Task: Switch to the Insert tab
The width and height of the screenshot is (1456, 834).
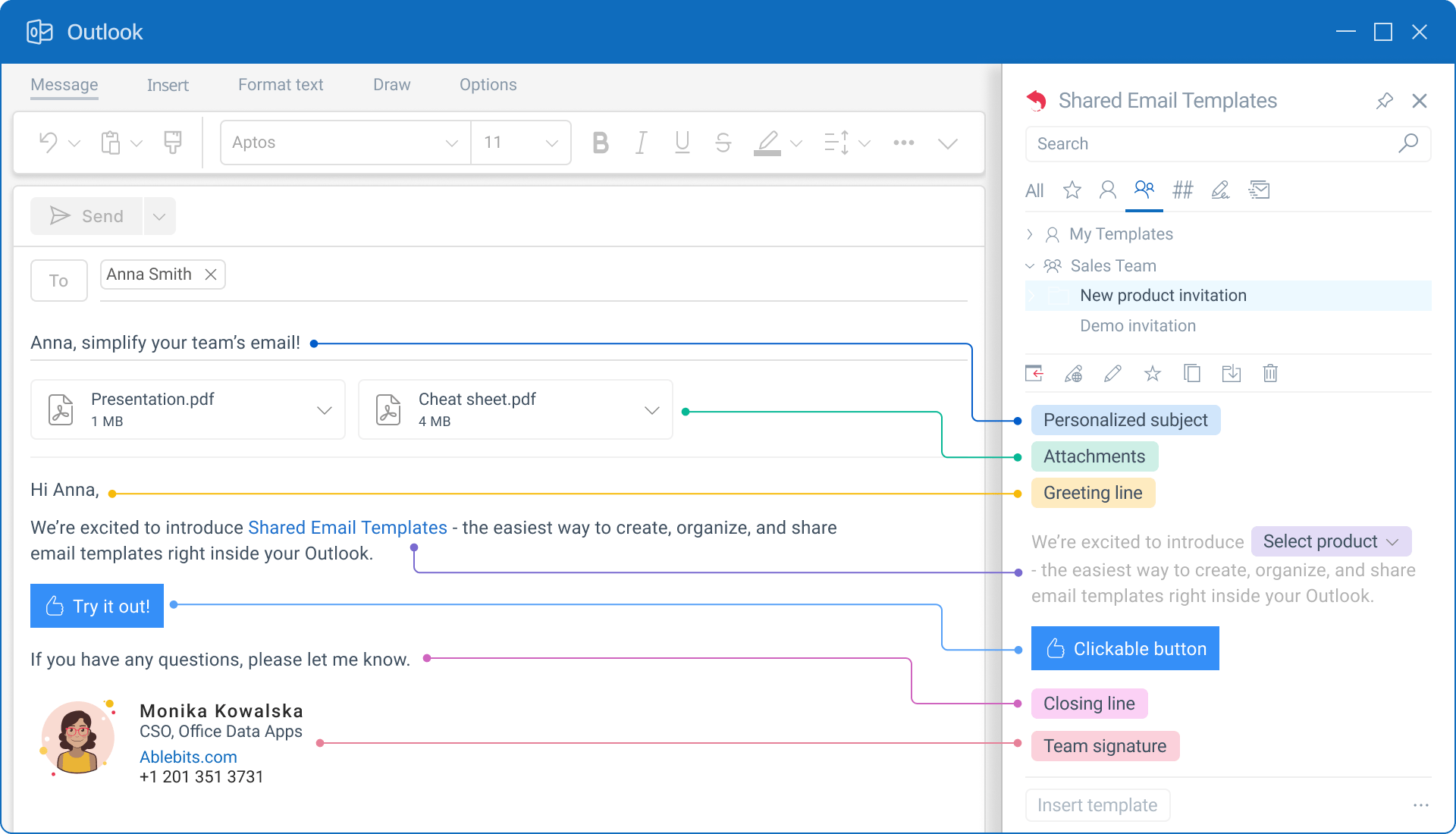Action: click(x=168, y=85)
